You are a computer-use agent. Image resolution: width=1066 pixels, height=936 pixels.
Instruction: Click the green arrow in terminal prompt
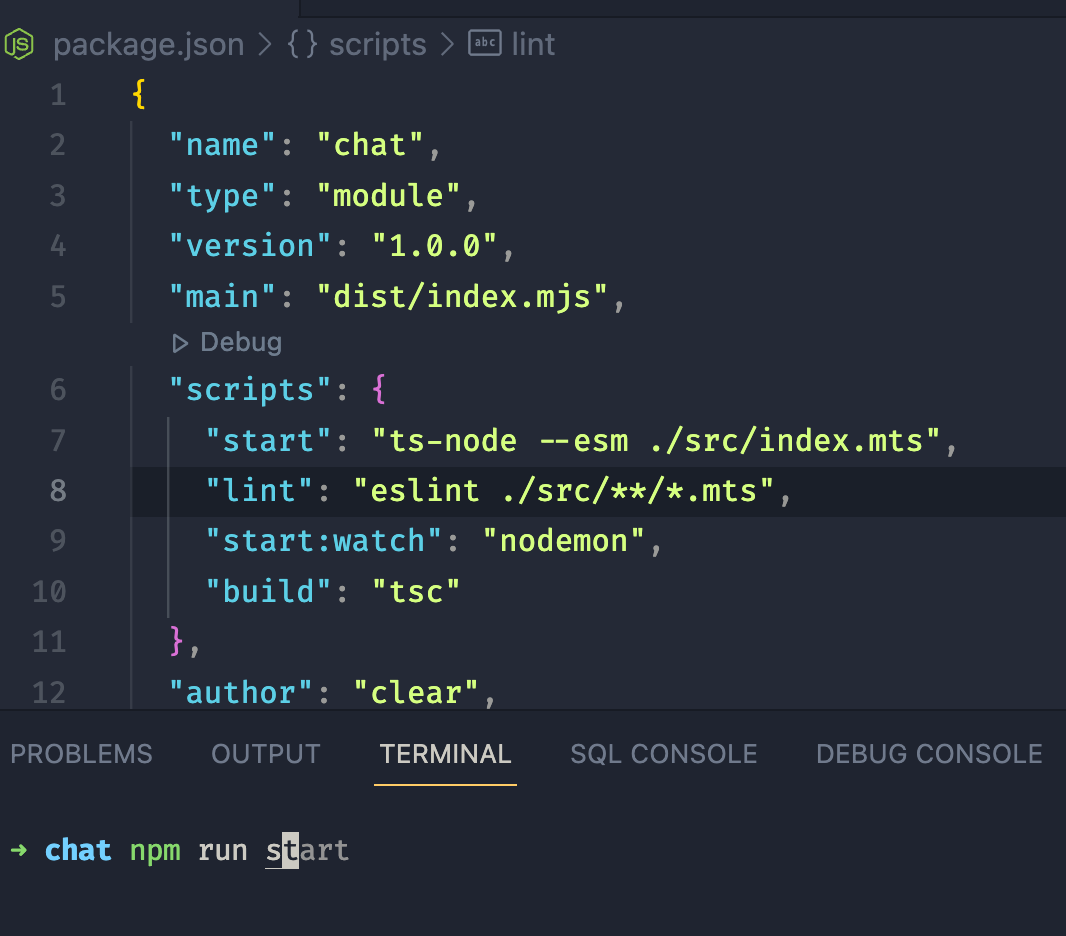pyautogui.click(x=19, y=850)
